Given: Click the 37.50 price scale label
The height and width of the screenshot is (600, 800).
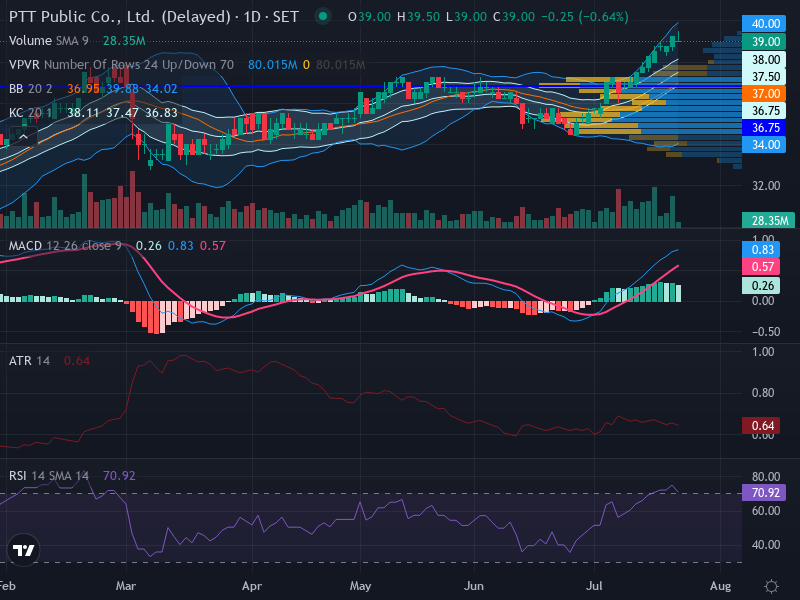Looking at the screenshot, I should pos(764,77).
